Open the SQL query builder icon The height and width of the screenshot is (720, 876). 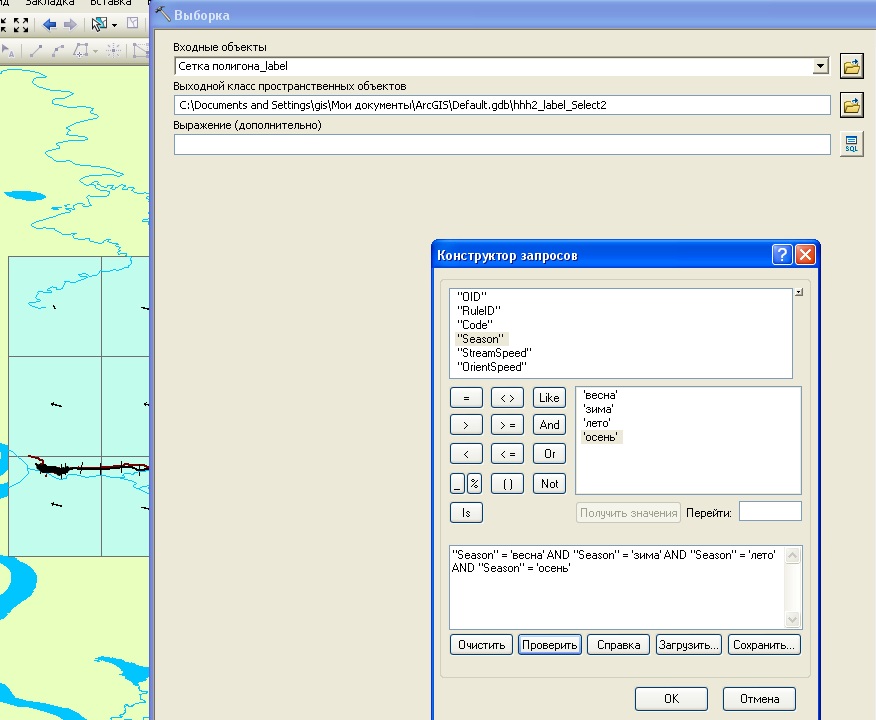(x=851, y=144)
